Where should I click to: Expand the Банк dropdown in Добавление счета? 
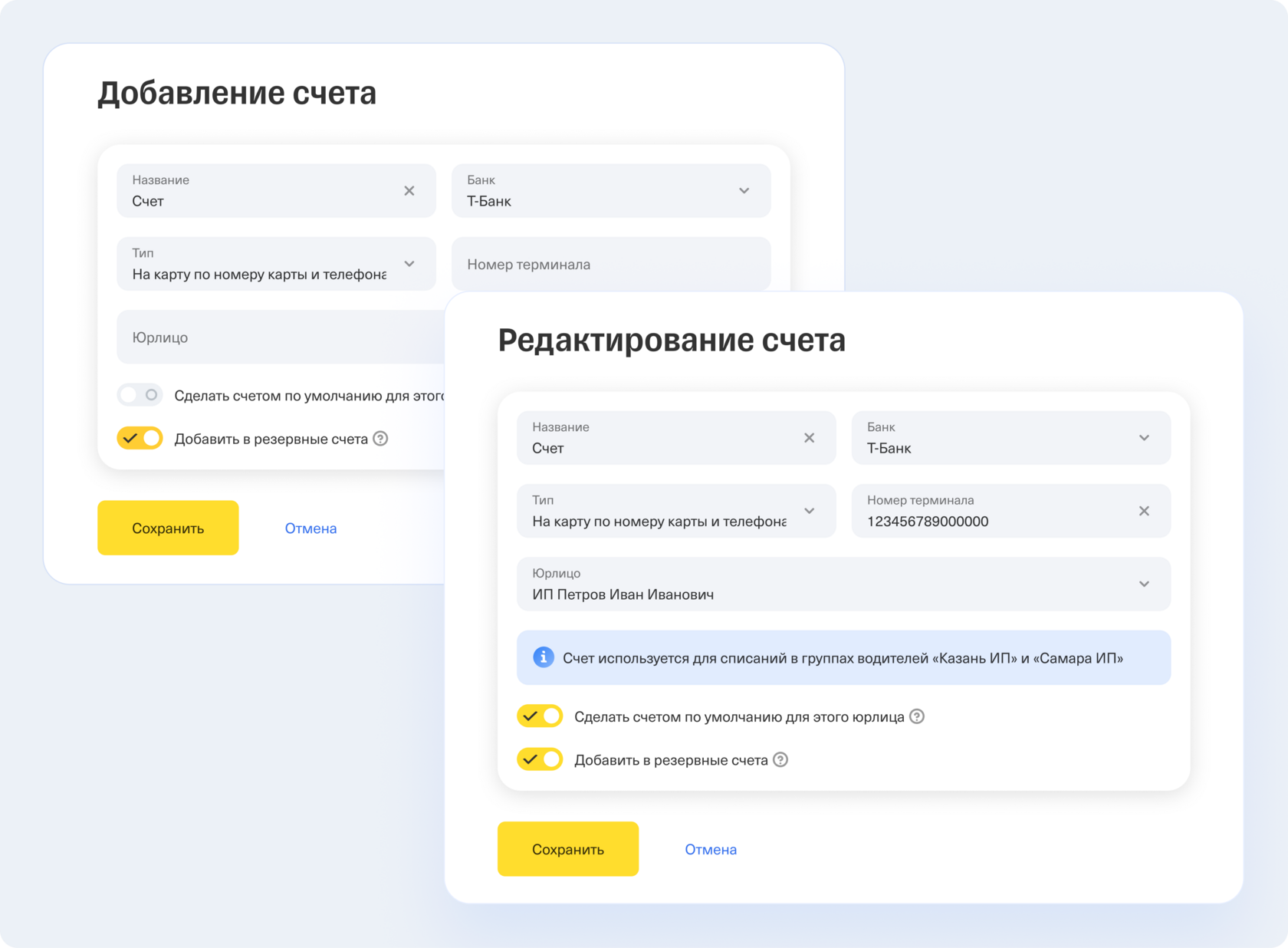click(x=744, y=191)
